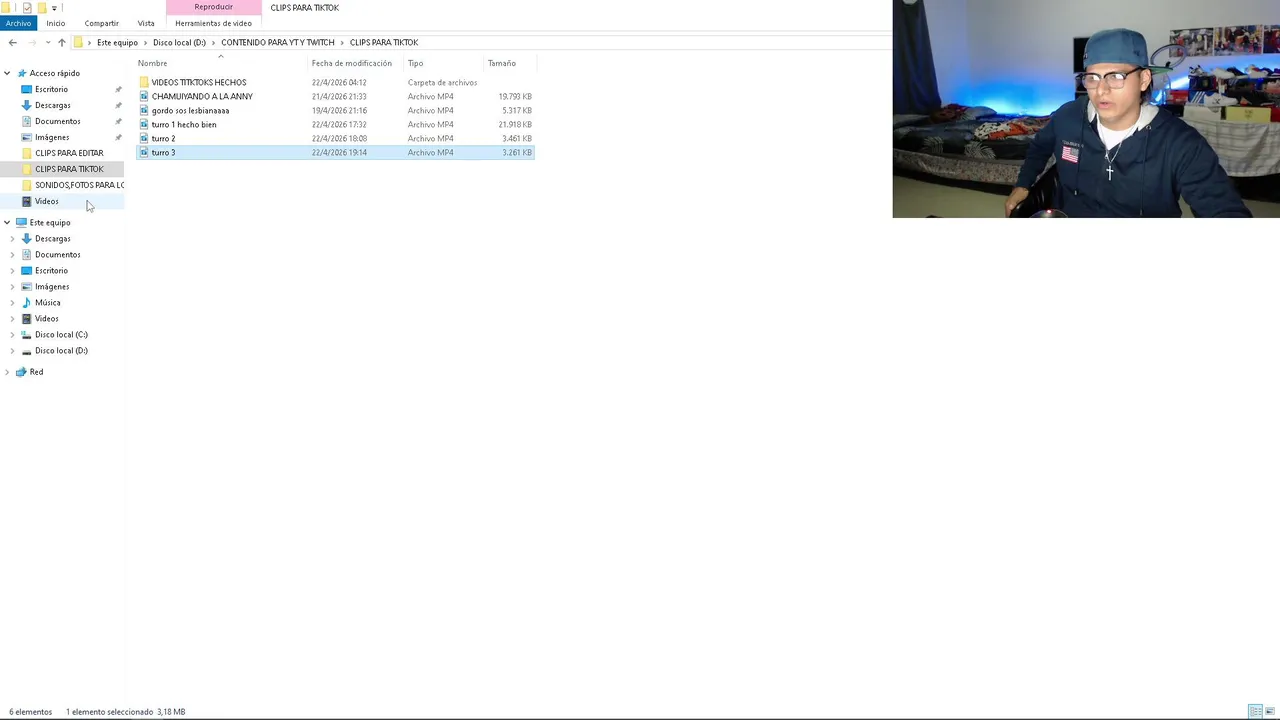Click the VIDEOS TITKTOKS HECHOS folder icon
Image resolution: width=1280 pixels, height=720 pixels.
[144, 82]
